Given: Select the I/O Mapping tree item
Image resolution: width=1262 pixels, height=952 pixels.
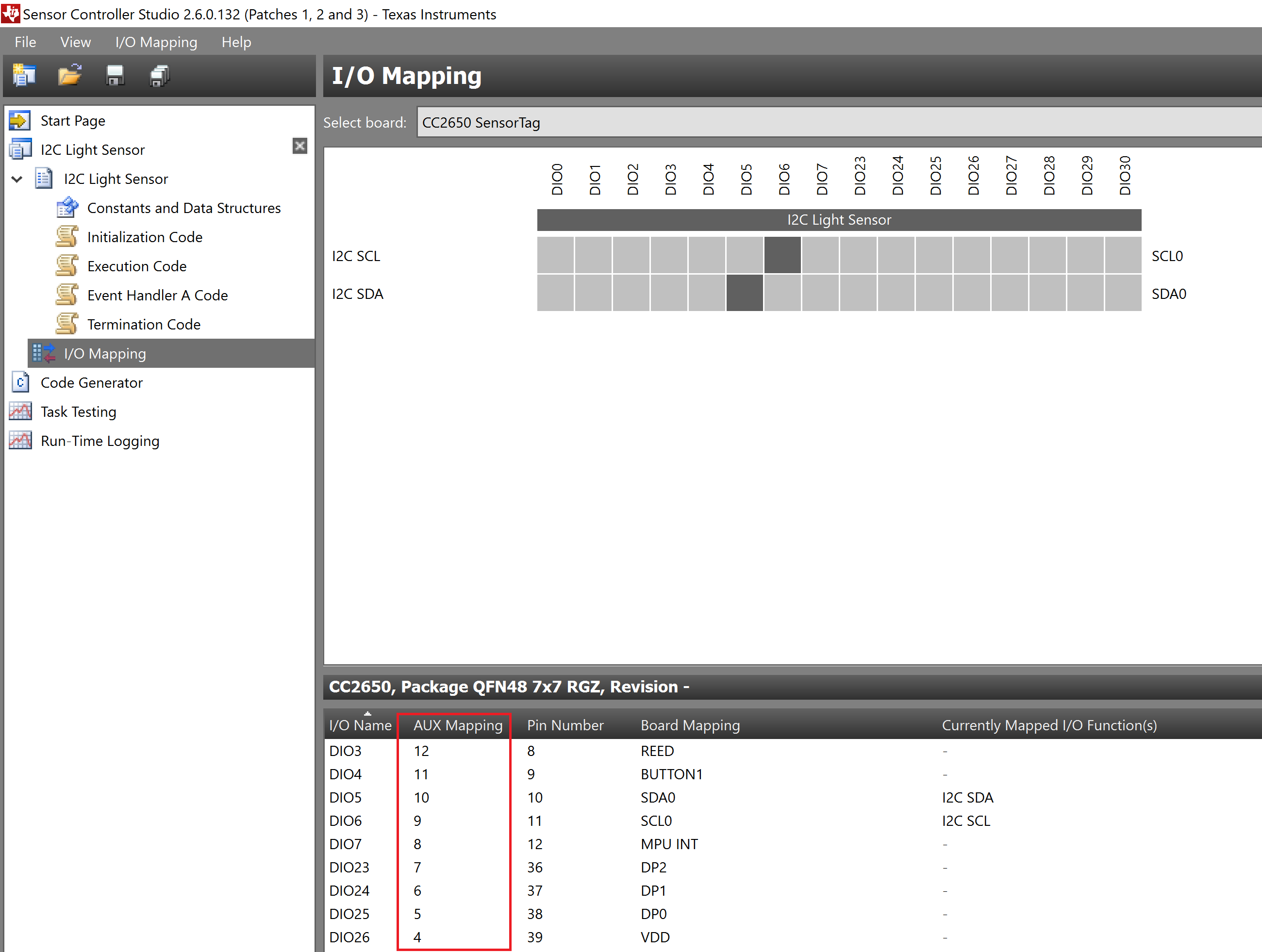Looking at the screenshot, I should [171, 354].
